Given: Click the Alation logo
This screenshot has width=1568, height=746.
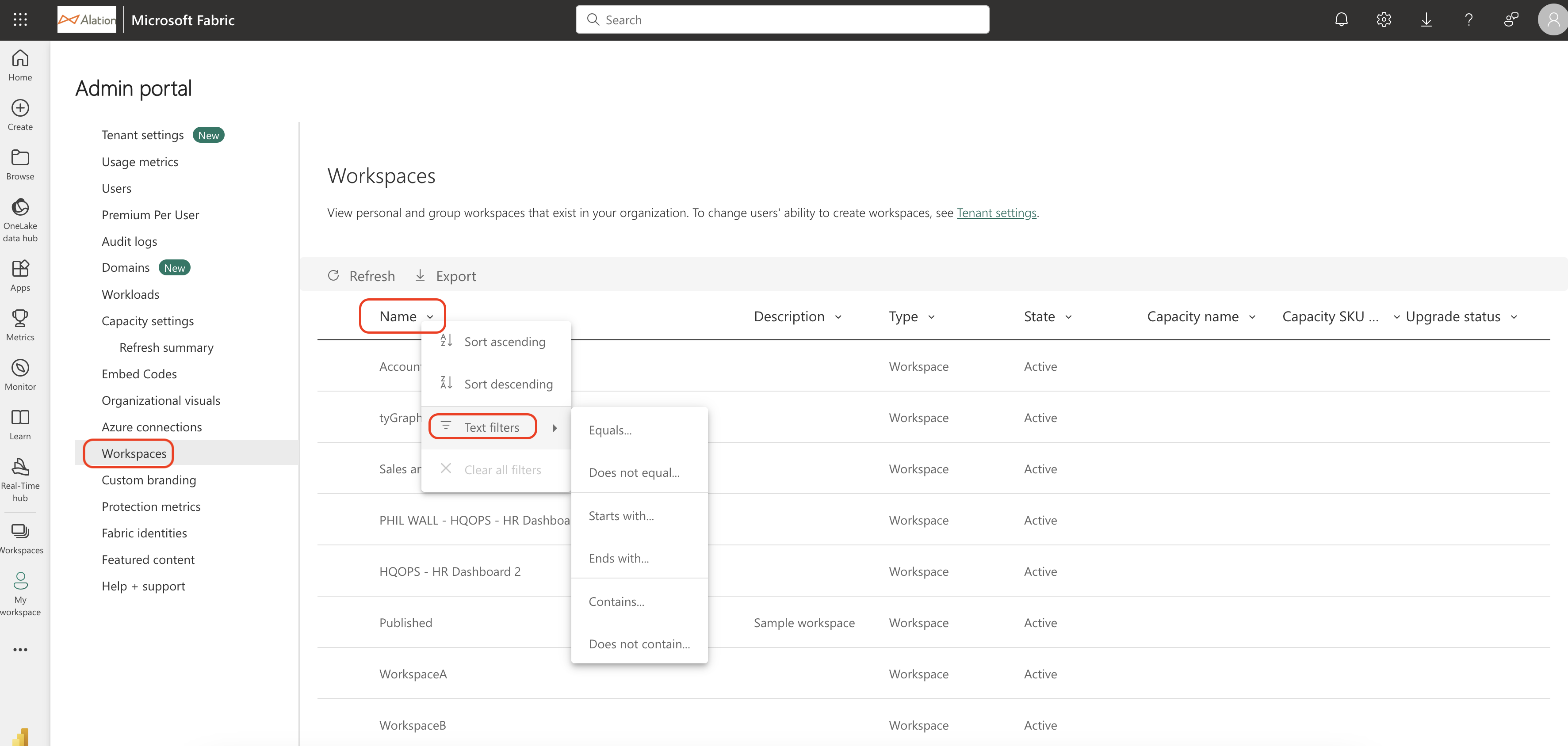Looking at the screenshot, I should click(86, 19).
